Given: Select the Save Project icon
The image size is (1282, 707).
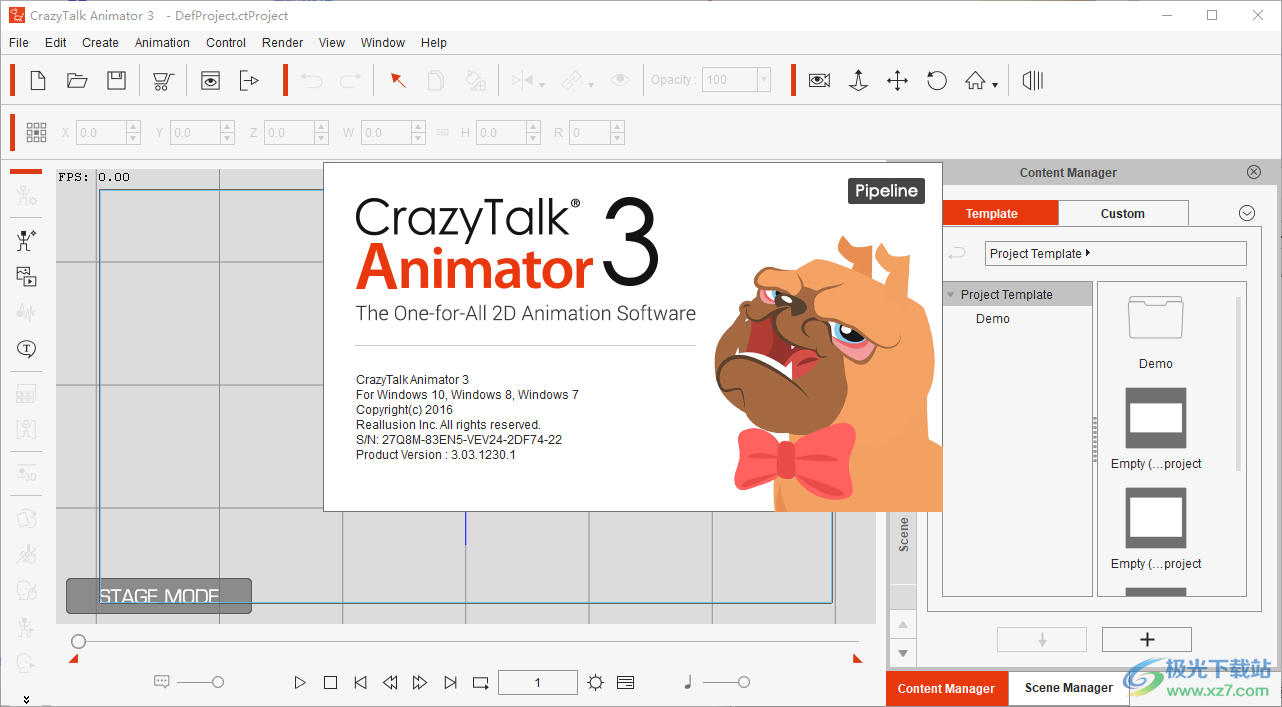Looking at the screenshot, I should coord(116,80).
